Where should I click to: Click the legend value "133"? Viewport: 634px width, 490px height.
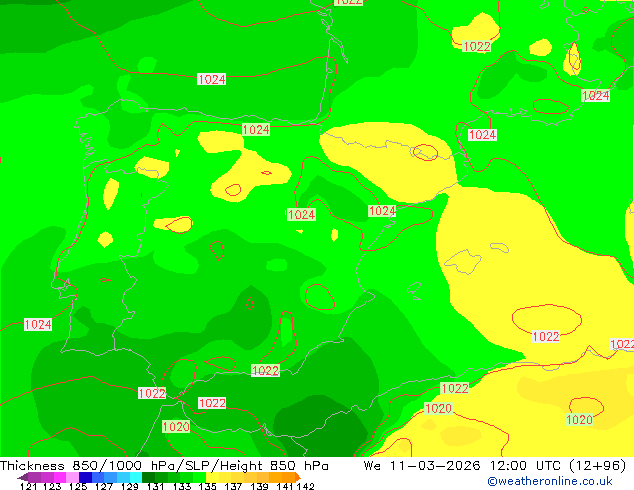click(182, 486)
